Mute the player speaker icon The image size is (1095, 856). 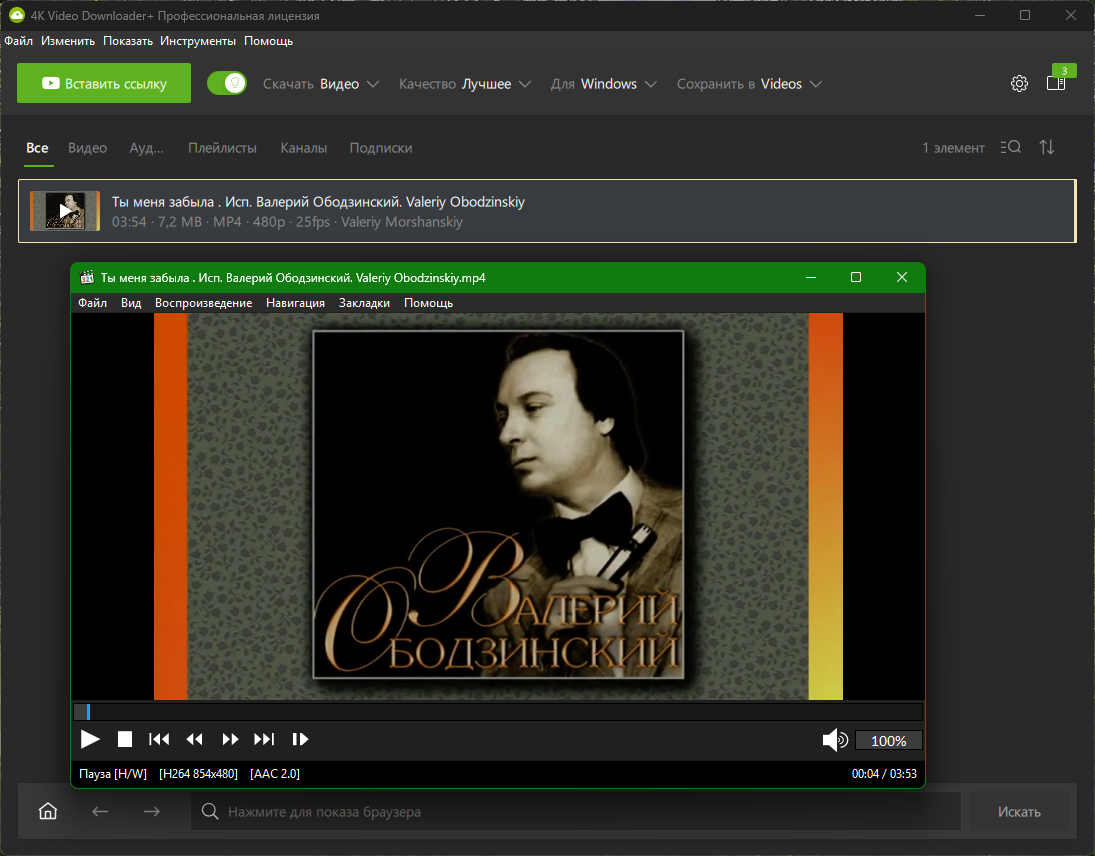[835, 740]
